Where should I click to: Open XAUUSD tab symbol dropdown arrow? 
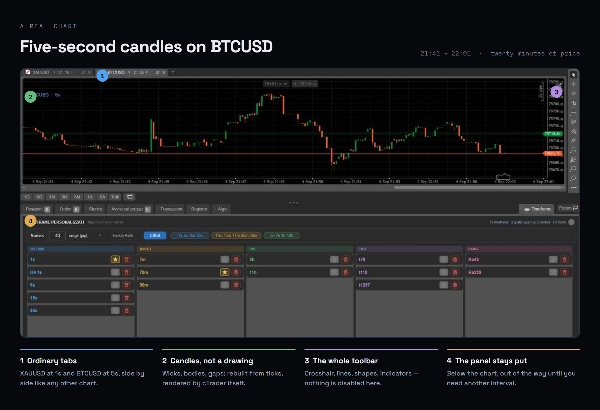pyautogui.click(x=54, y=72)
